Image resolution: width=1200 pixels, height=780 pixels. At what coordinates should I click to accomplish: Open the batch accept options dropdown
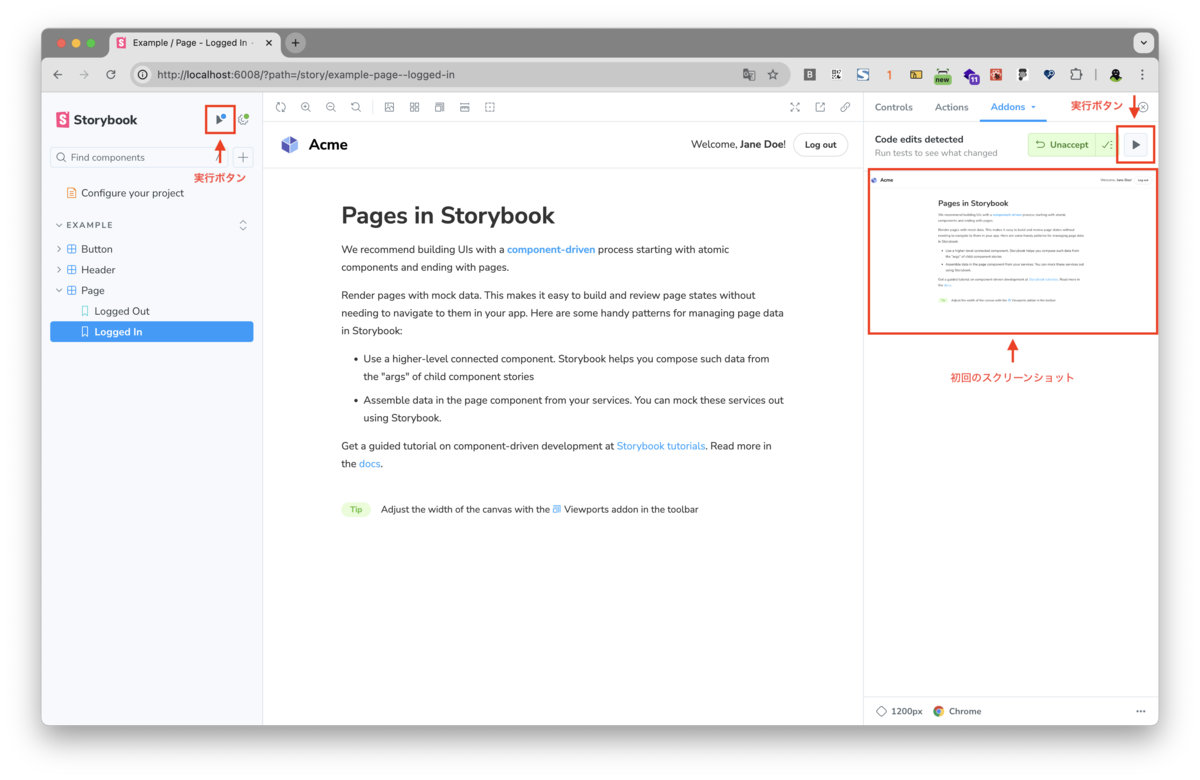1106,145
